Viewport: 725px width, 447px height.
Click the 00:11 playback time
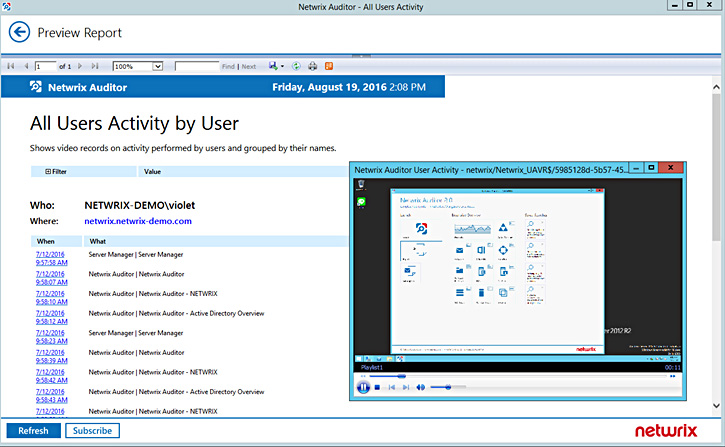tap(673, 367)
